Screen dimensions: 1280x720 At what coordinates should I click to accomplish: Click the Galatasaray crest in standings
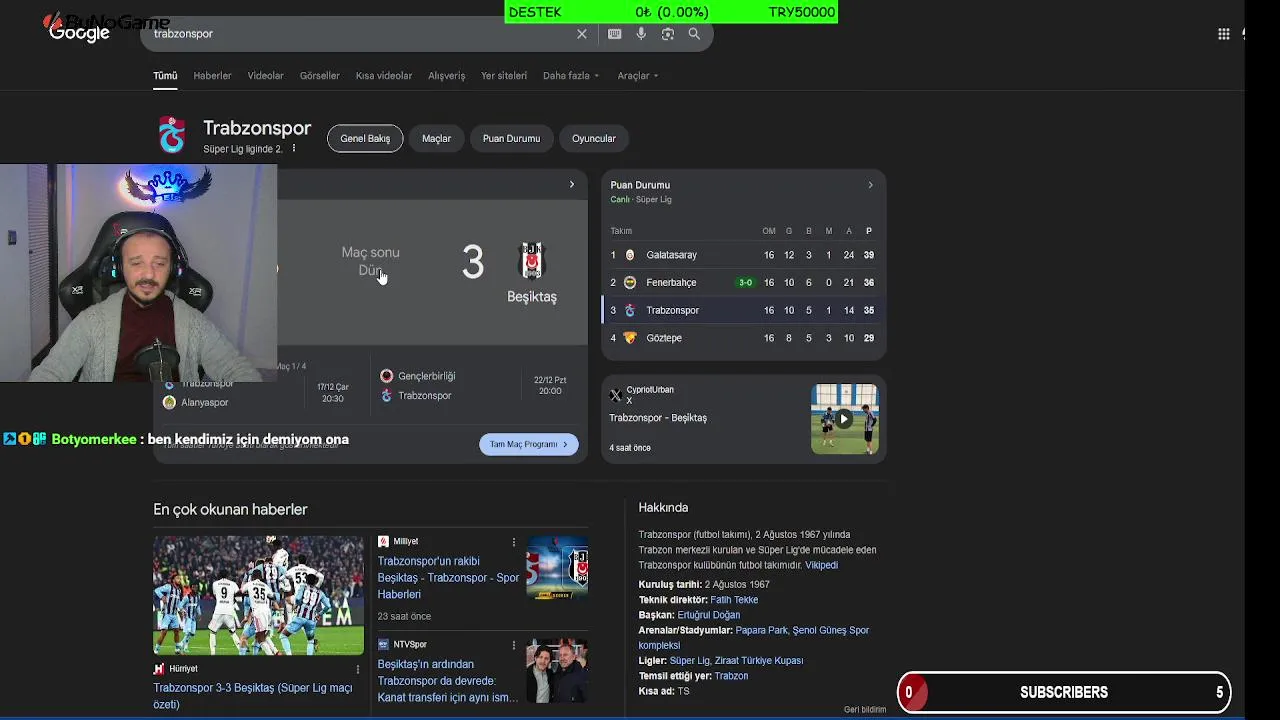[x=630, y=255]
